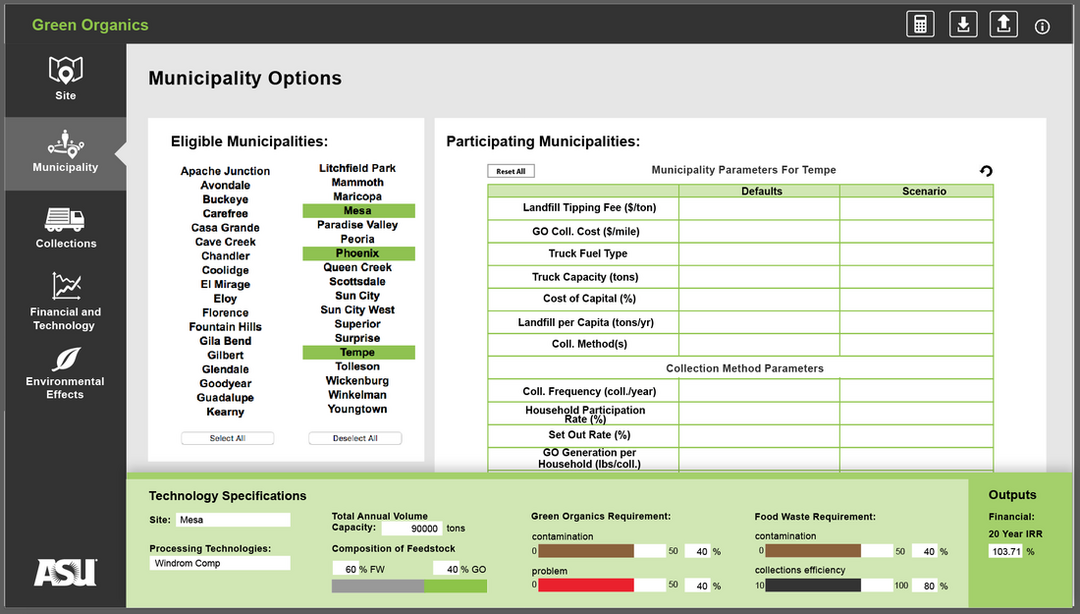Open Processing Technologies field showing Windrom Comp

coord(220,563)
